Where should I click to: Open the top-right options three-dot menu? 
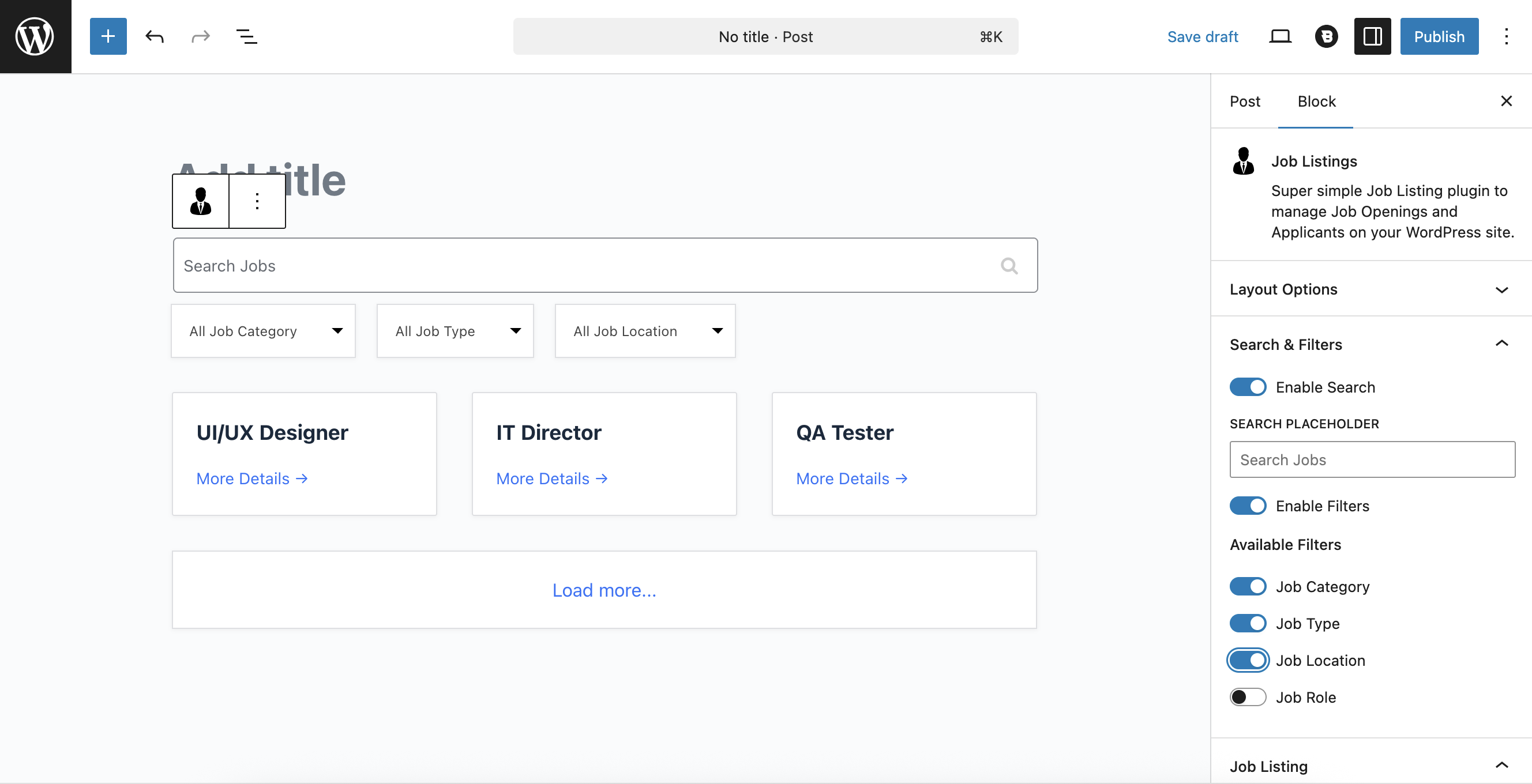tap(1506, 36)
